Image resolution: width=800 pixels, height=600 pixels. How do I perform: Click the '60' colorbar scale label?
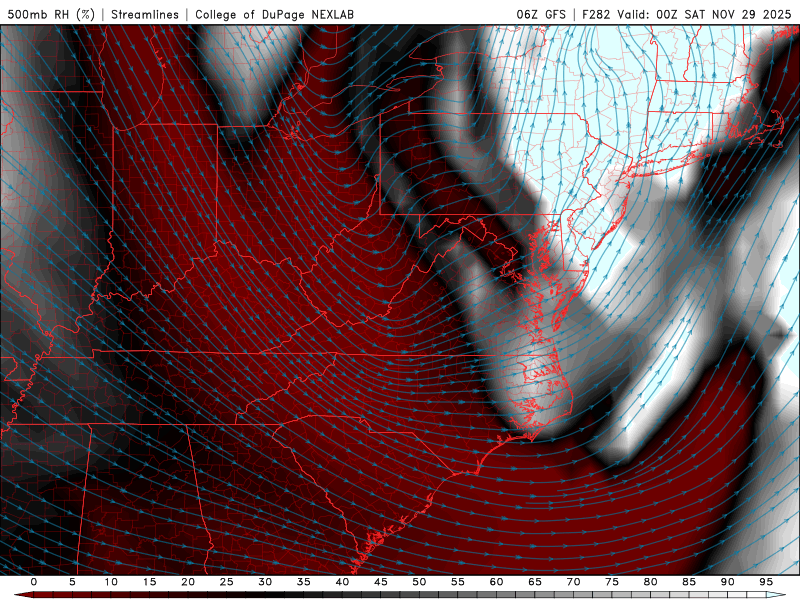coord(496,582)
